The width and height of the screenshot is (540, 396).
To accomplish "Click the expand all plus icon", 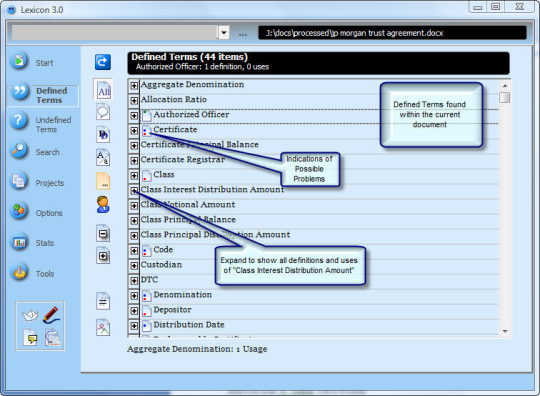I will click(103, 256).
